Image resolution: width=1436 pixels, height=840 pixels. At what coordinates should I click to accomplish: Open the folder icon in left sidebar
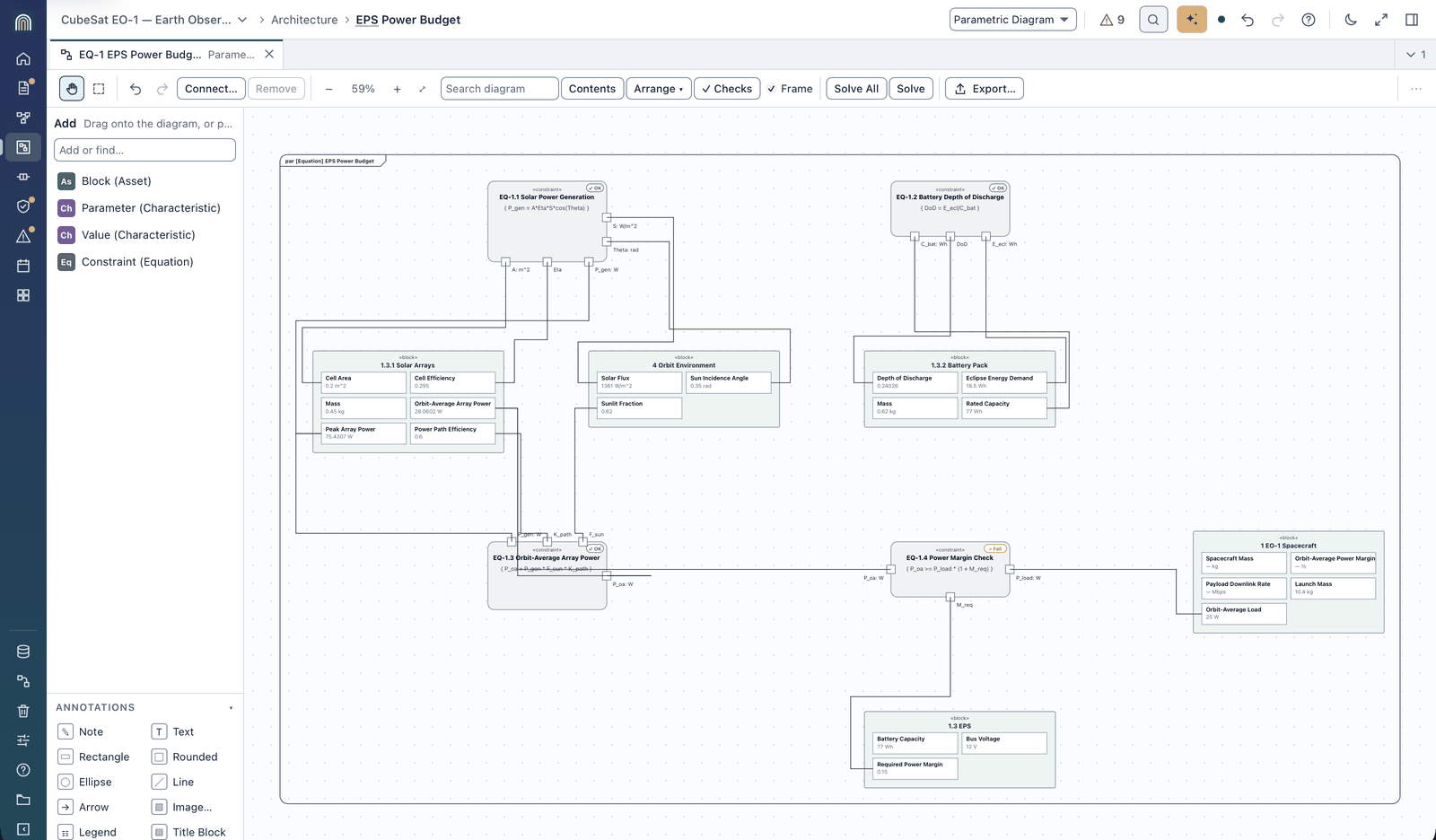tap(23, 800)
